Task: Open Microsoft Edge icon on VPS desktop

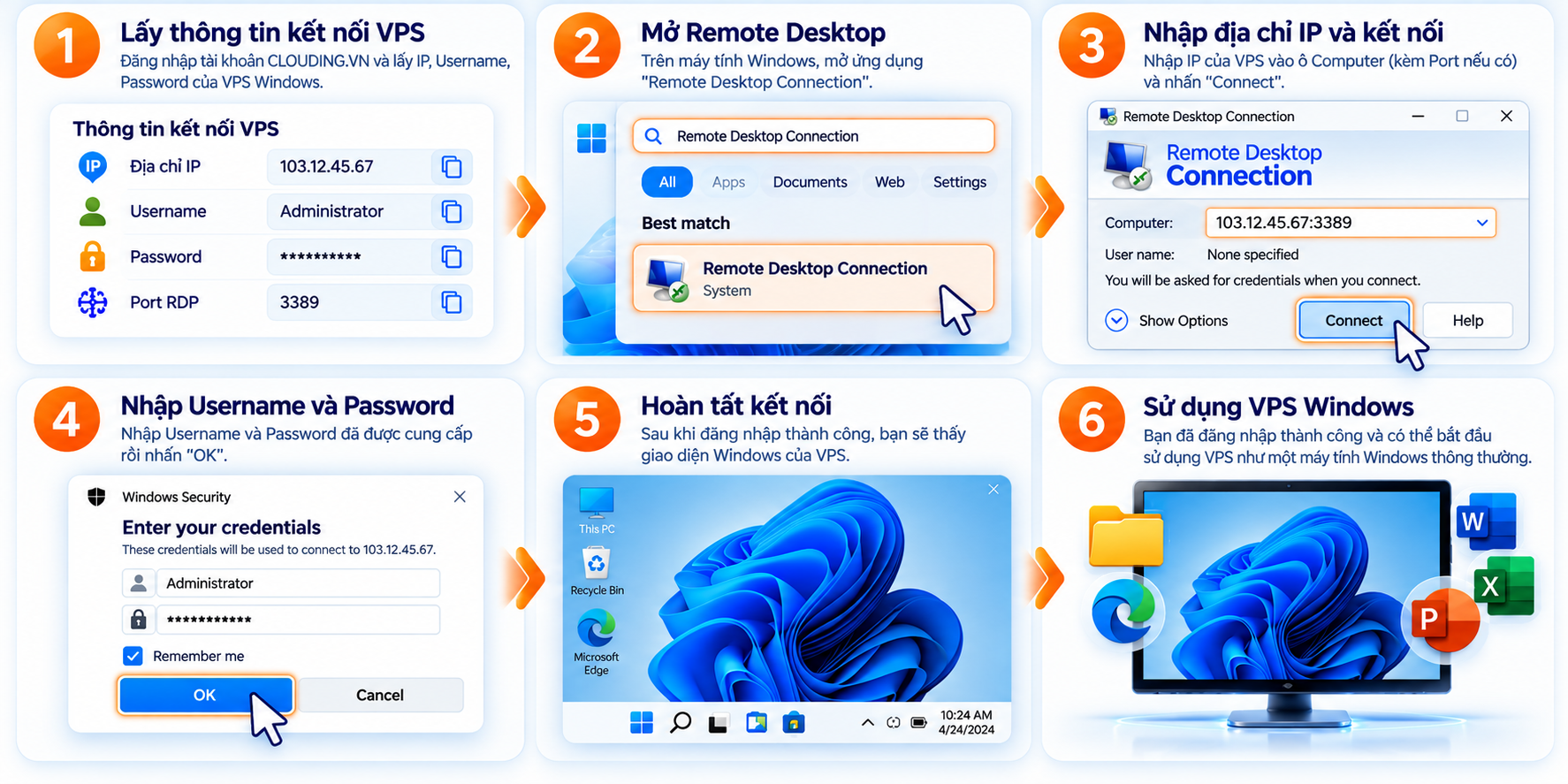Action: click(x=597, y=644)
